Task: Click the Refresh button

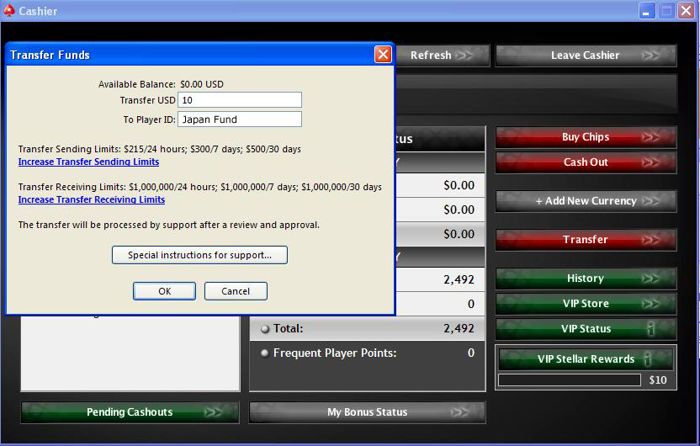Action: [x=442, y=55]
